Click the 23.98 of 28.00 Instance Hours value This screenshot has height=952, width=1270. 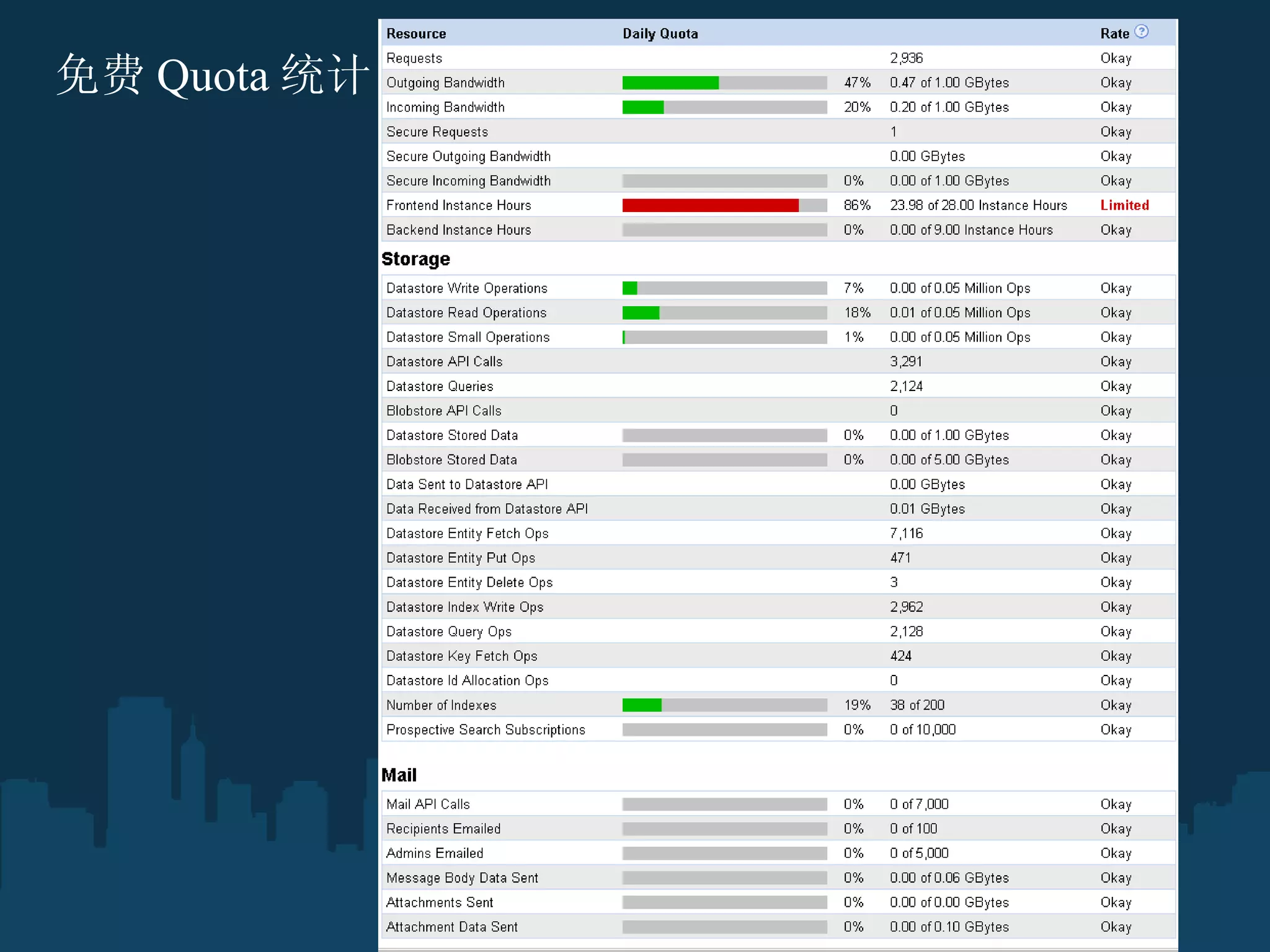coord(979,205)
